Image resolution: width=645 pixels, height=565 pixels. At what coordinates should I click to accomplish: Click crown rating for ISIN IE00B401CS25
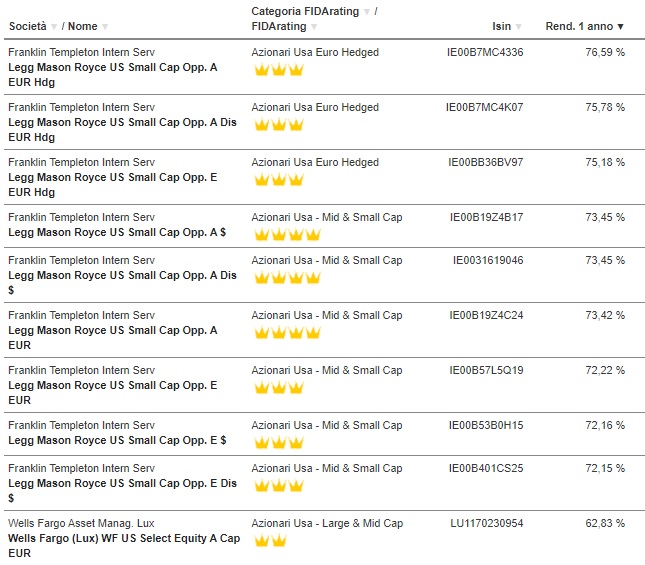[279, 486]
